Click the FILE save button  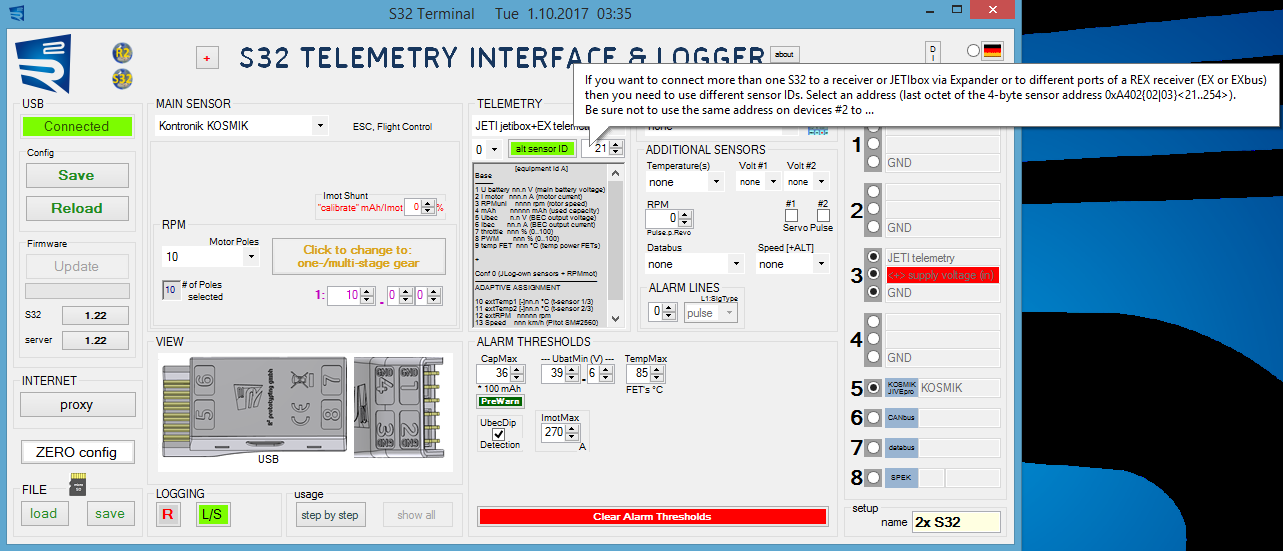pos(110,514)
